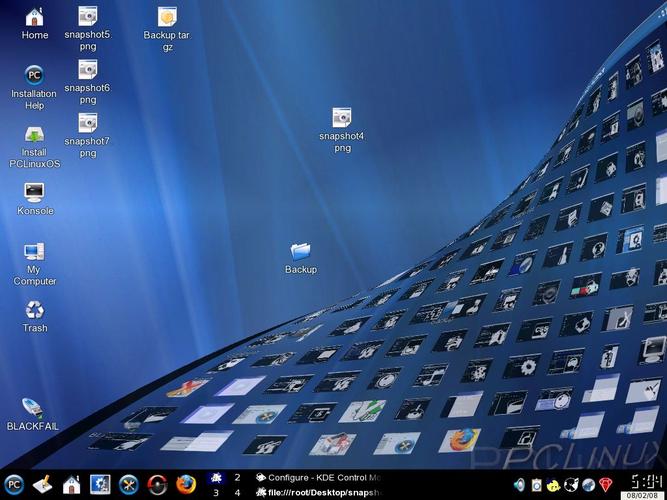The image size is (667, 500).
Task: Open the volume speaker tray icon
Action: 519,485
